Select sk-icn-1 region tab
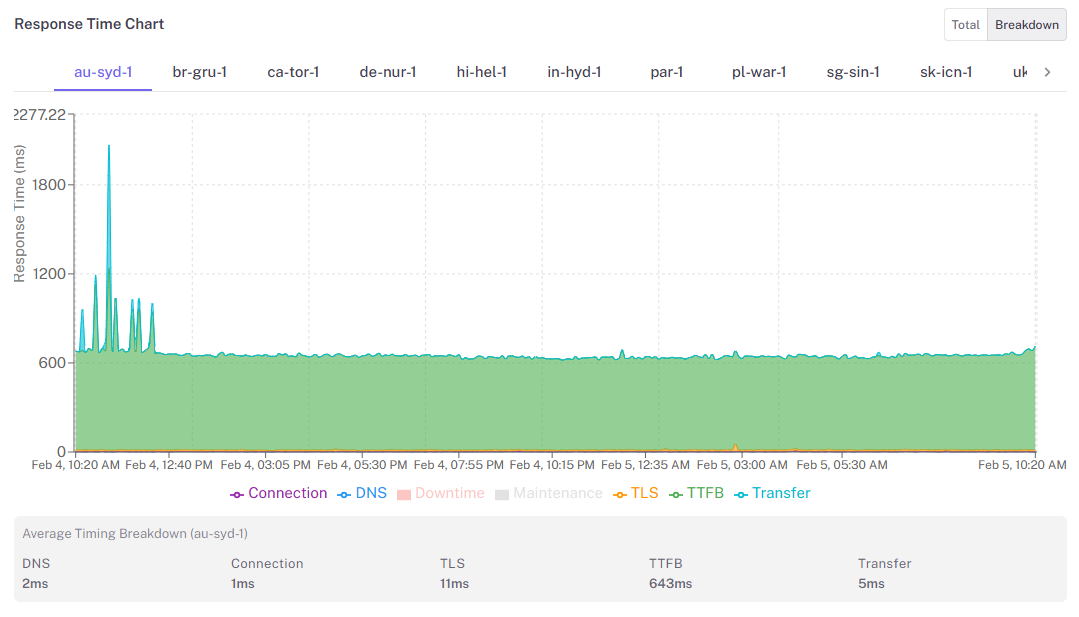The image size is (1079, 617). 946,72
